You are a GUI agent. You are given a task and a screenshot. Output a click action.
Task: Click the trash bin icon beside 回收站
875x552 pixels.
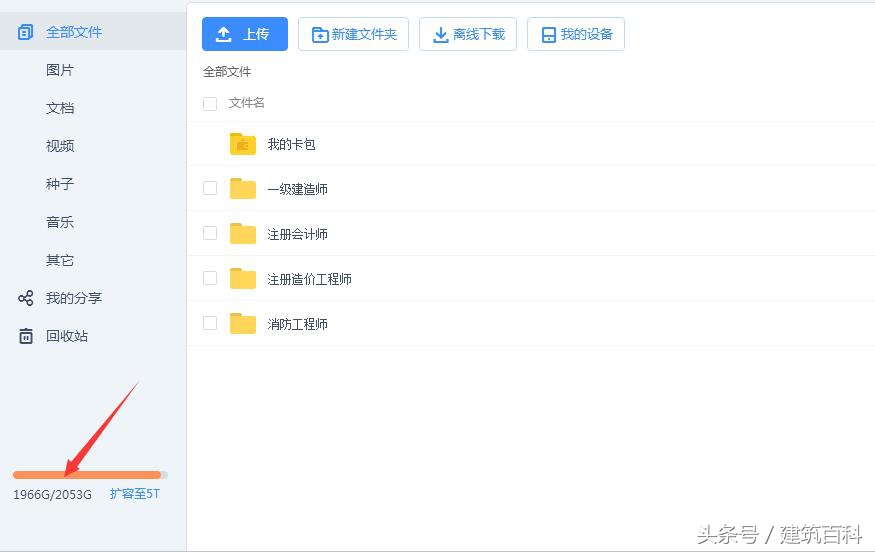(26, 336)
